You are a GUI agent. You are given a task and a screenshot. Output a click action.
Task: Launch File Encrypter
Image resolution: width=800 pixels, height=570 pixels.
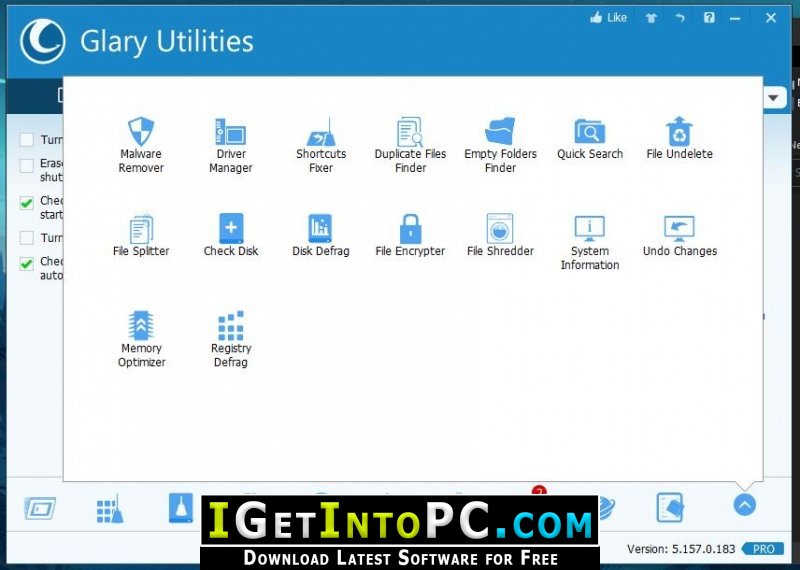(410, 236)
